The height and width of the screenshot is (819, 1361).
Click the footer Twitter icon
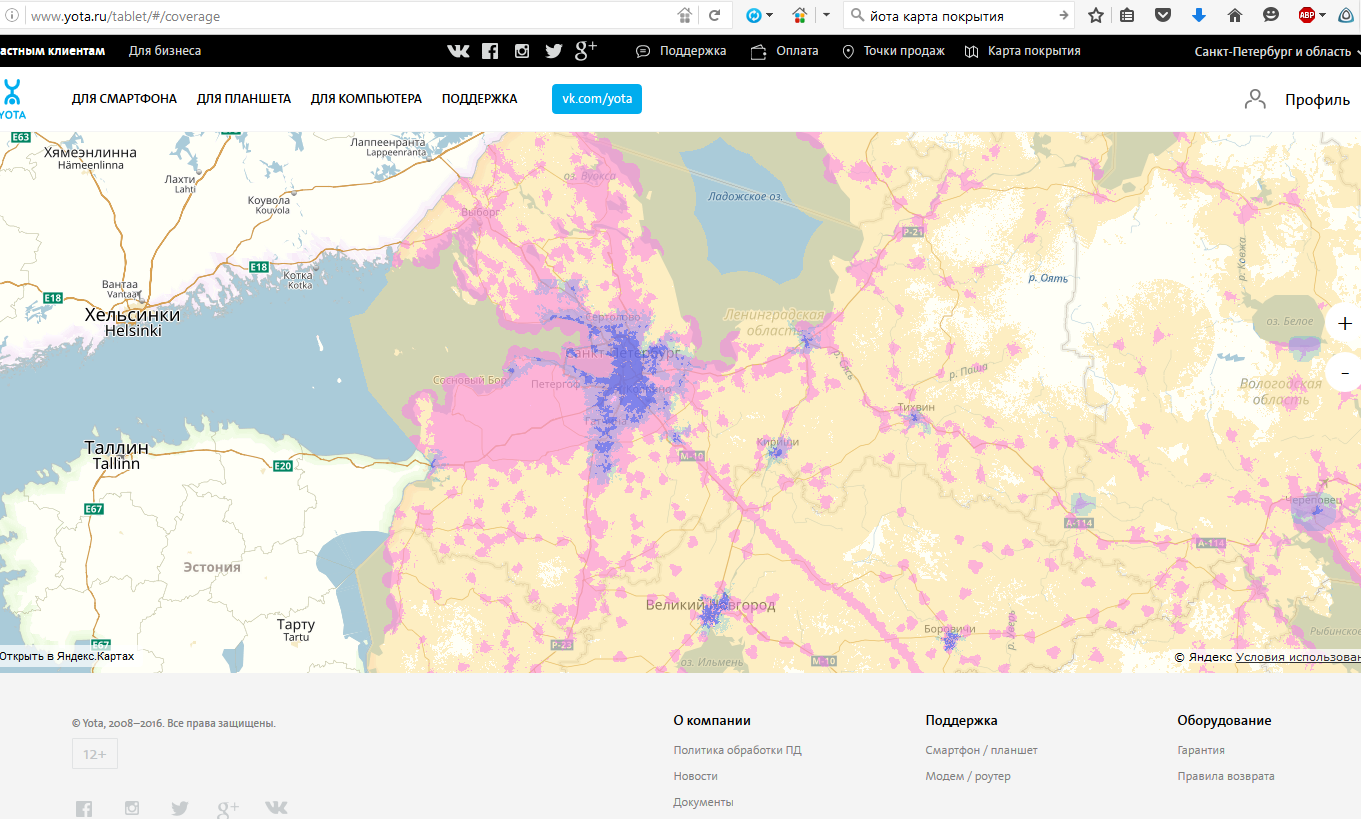coord(180,808)
